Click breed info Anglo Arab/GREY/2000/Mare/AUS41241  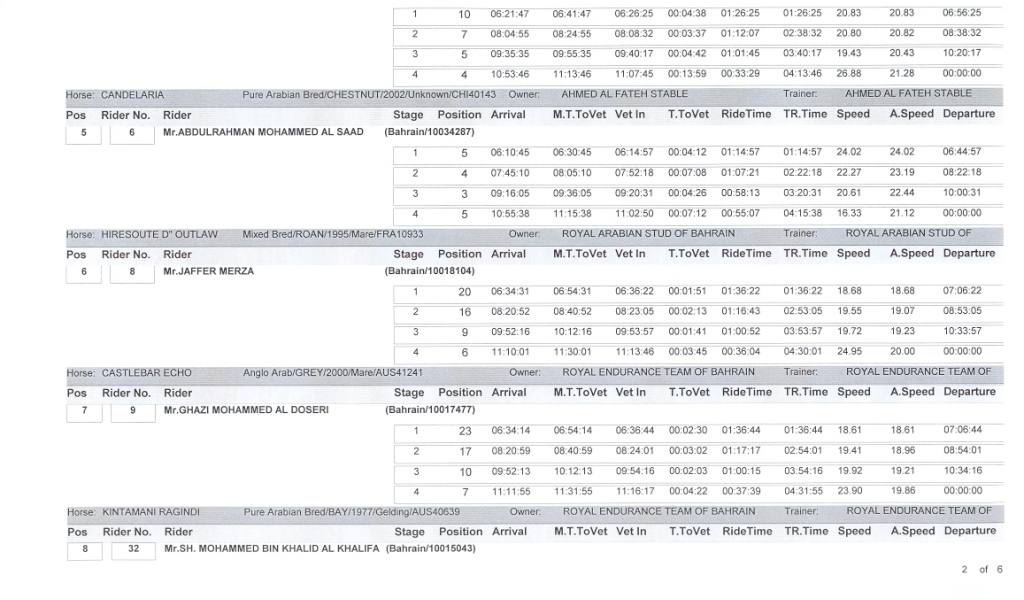333,373
